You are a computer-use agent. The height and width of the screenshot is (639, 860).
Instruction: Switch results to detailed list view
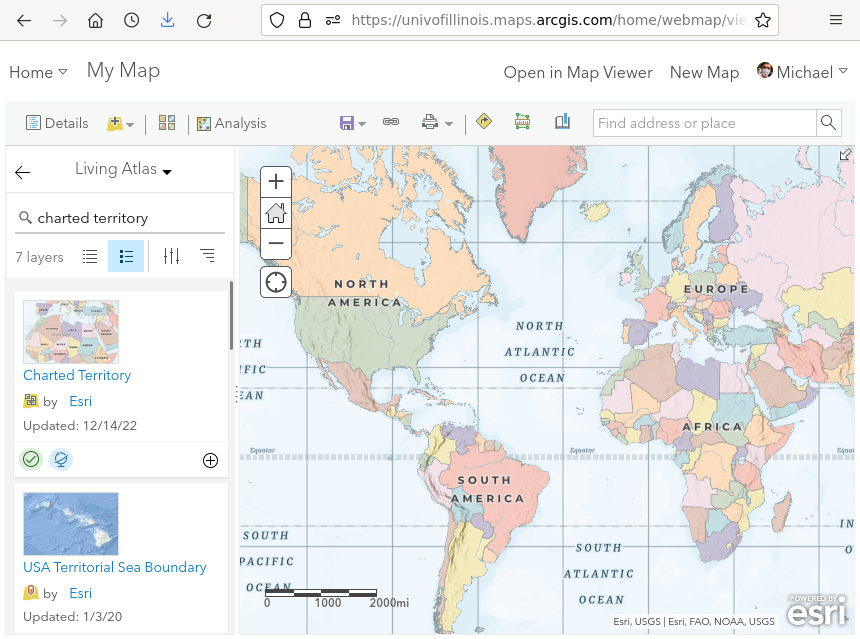pyautogui.click(x=126, y=257)
